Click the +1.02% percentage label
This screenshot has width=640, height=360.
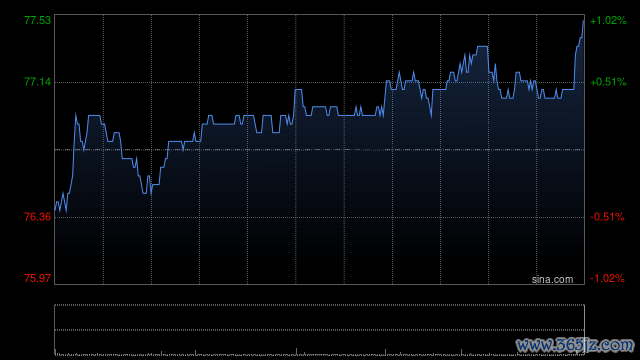point(608,20)
